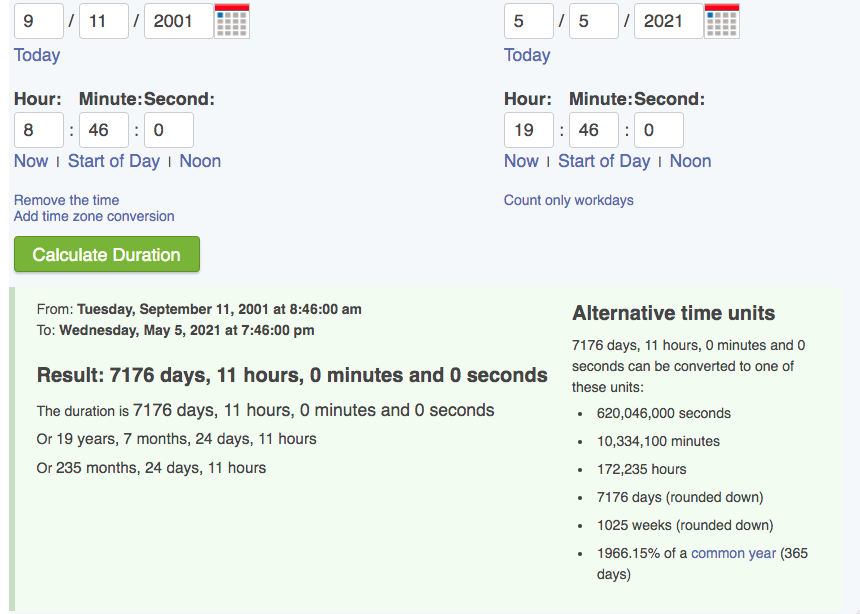Set end time with Noon link
Image resolution: width=860 pixels, height=614 pixels.
click(x=691, y=161)
